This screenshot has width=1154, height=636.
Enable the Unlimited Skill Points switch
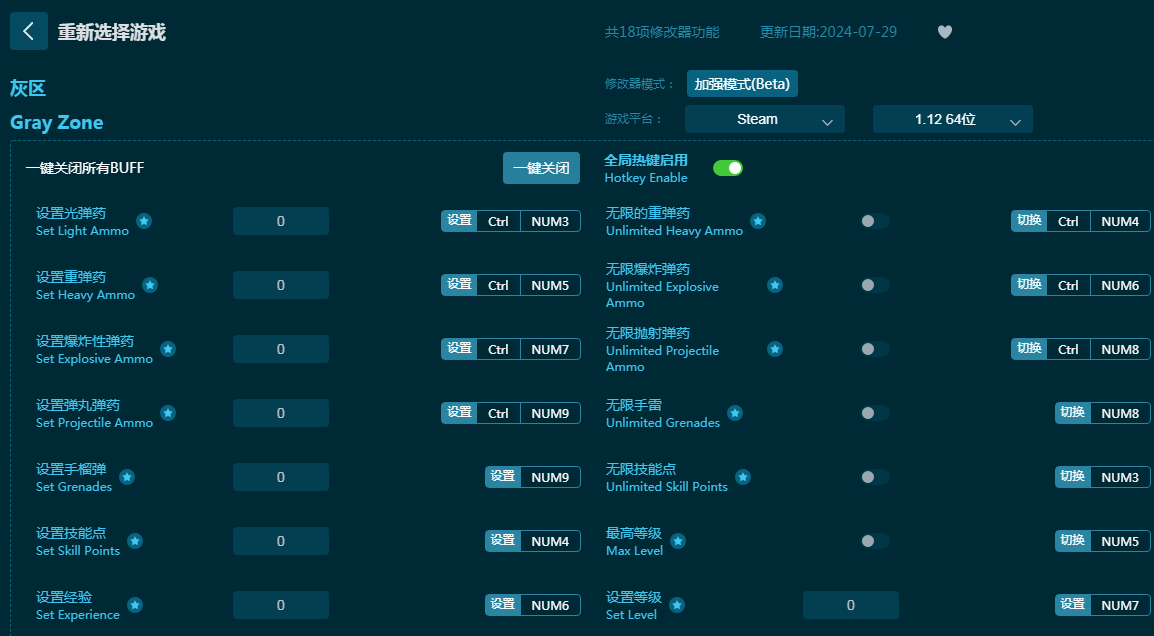875,477
